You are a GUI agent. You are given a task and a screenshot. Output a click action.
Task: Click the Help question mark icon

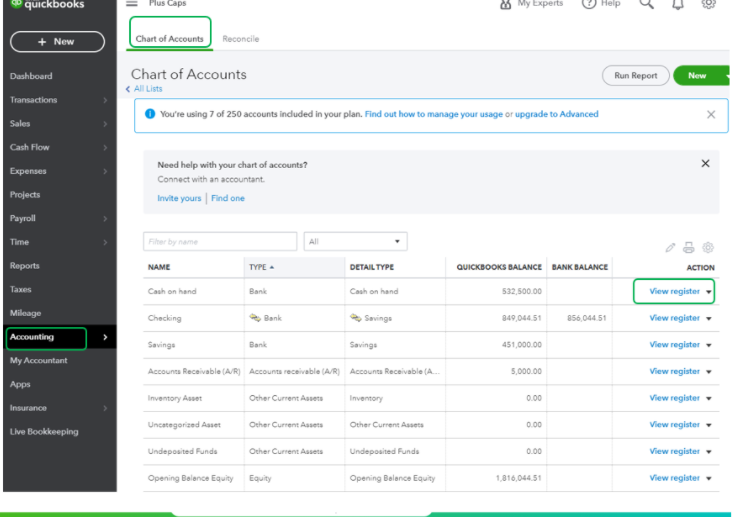pos(589,4)
